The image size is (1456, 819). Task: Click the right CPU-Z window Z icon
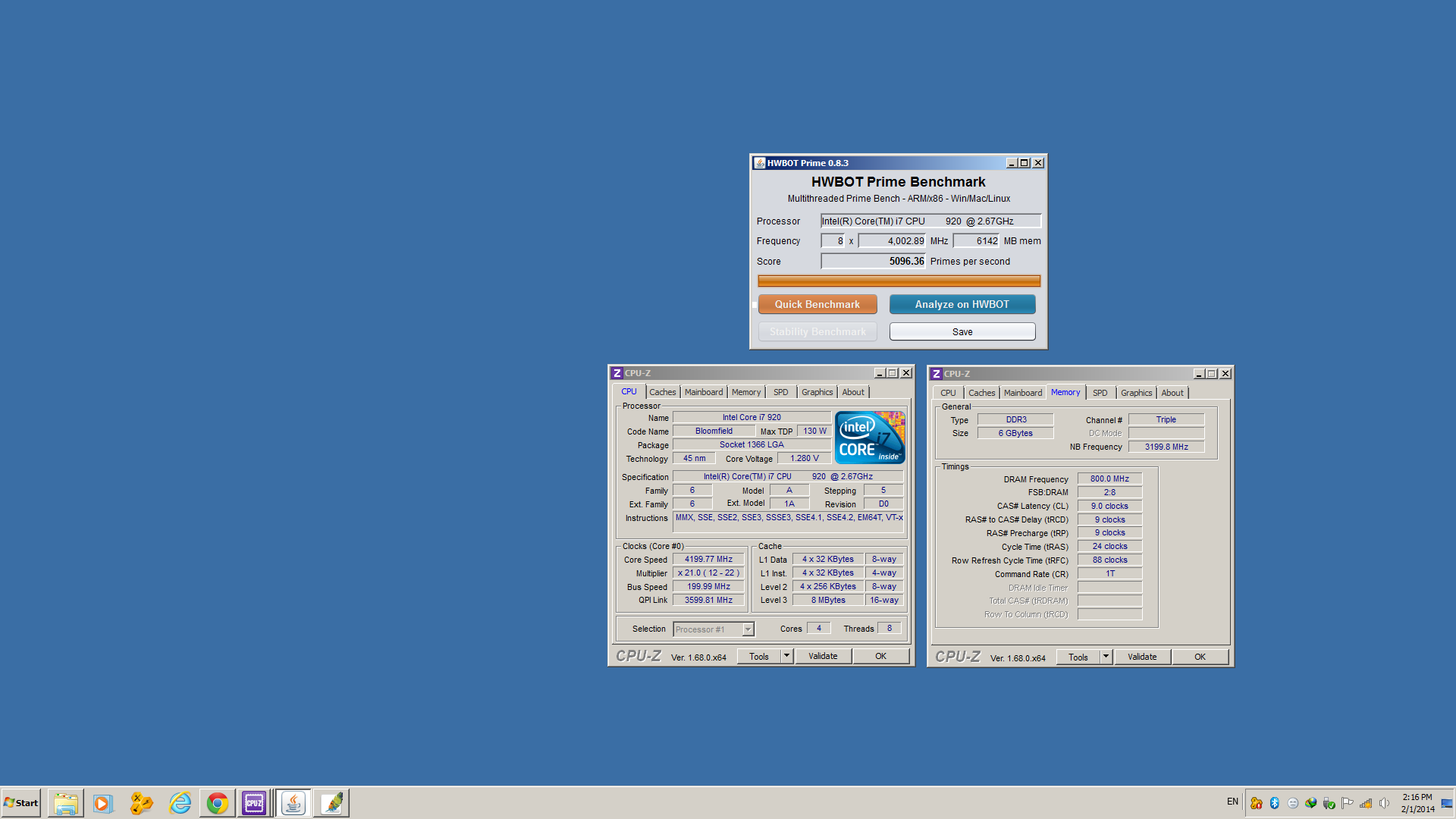[x=937, y=374]
